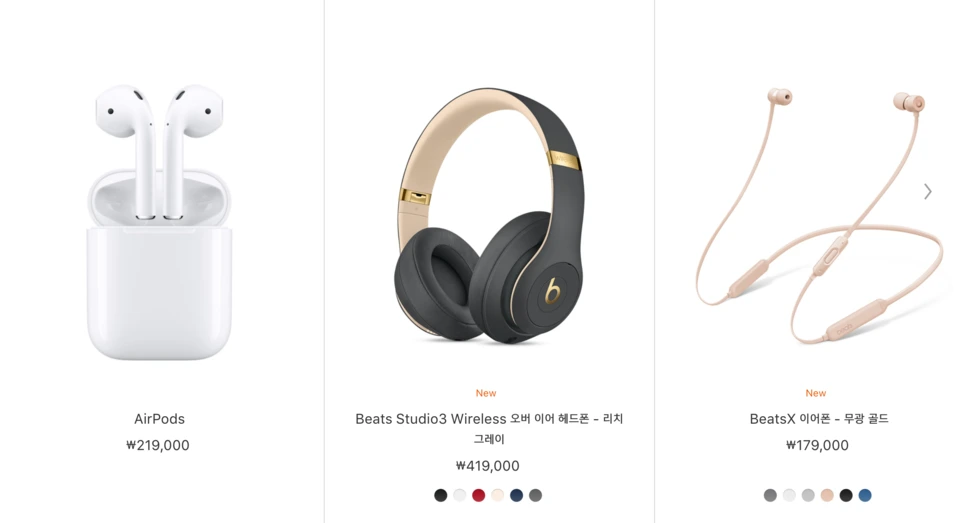
Task: Select first gray swatch under BeatsX
Action: tap(770, 495)
